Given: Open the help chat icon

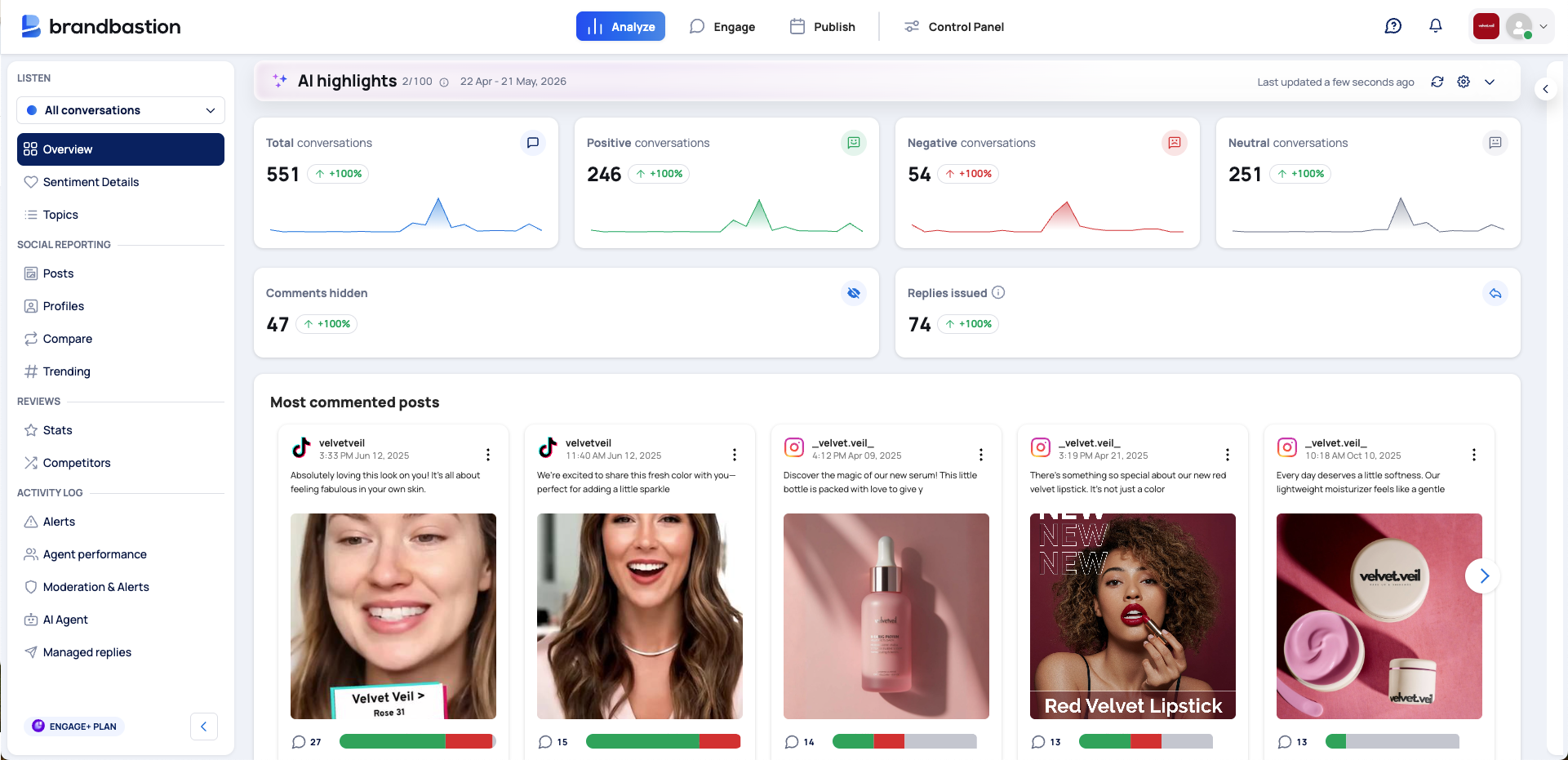Looking at the screenshot, I should click(x=1393, y=26).
